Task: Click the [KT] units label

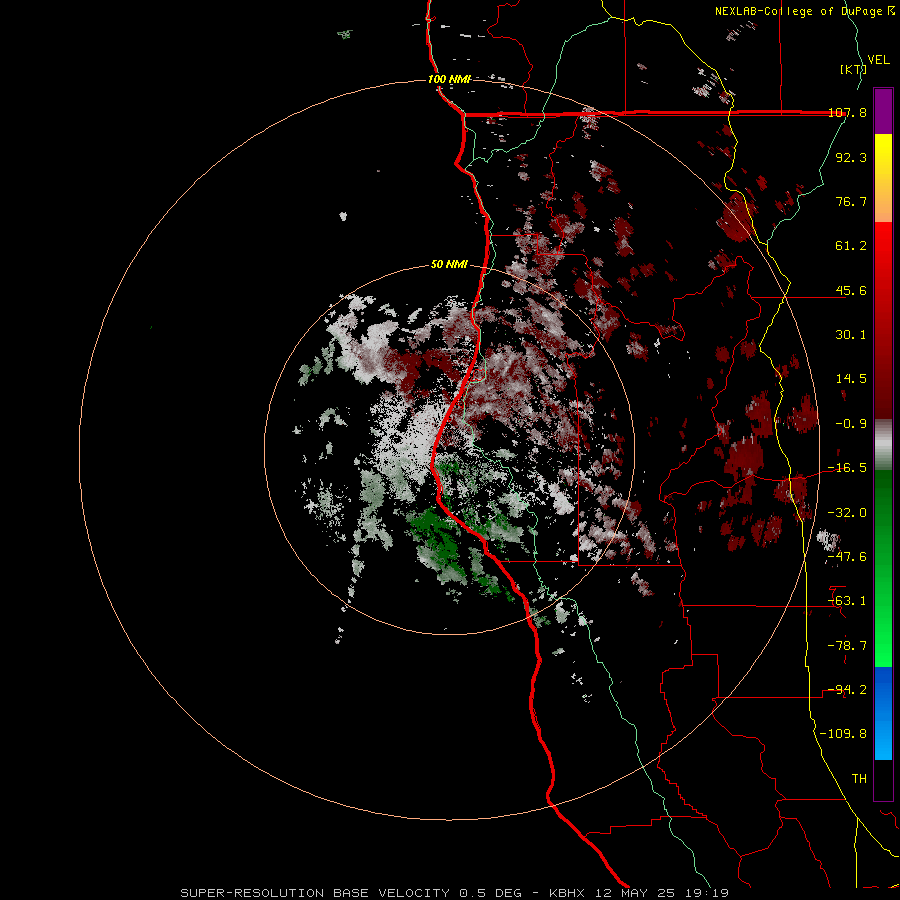Action: 853,69
